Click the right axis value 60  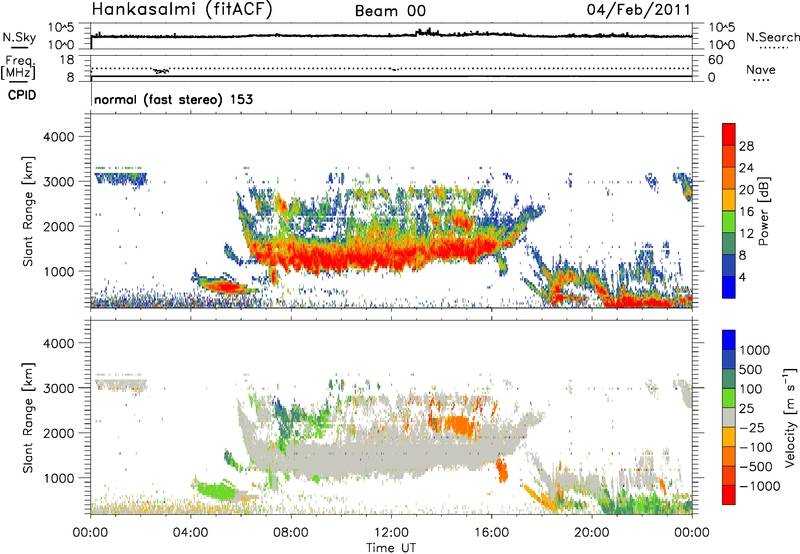click(715, 60)
